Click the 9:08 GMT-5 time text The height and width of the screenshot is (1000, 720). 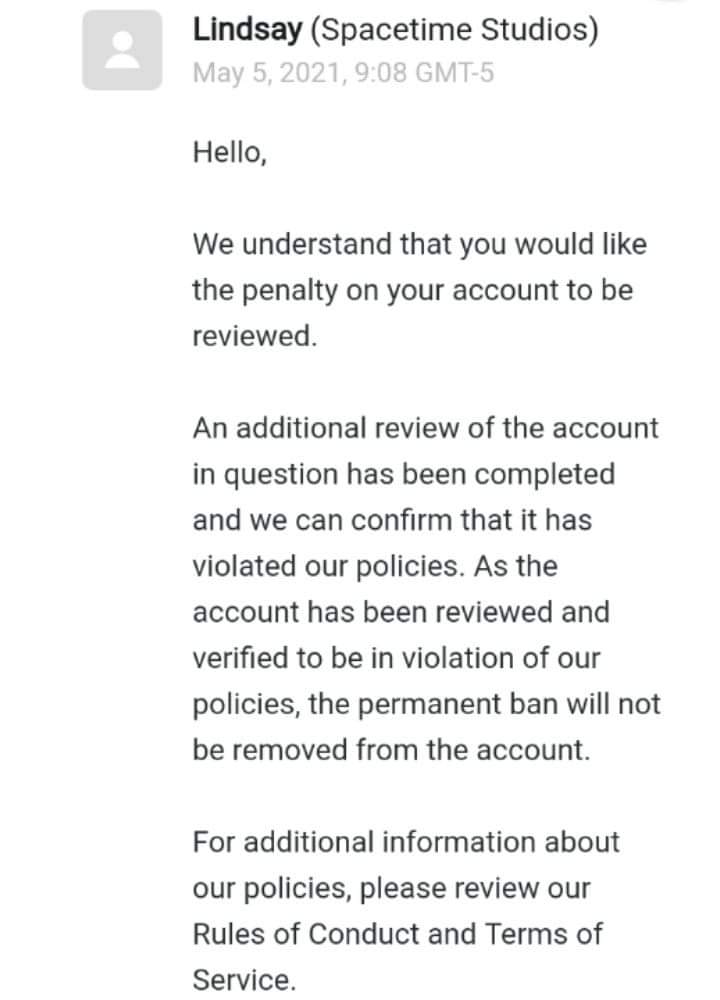coord(424,73)
